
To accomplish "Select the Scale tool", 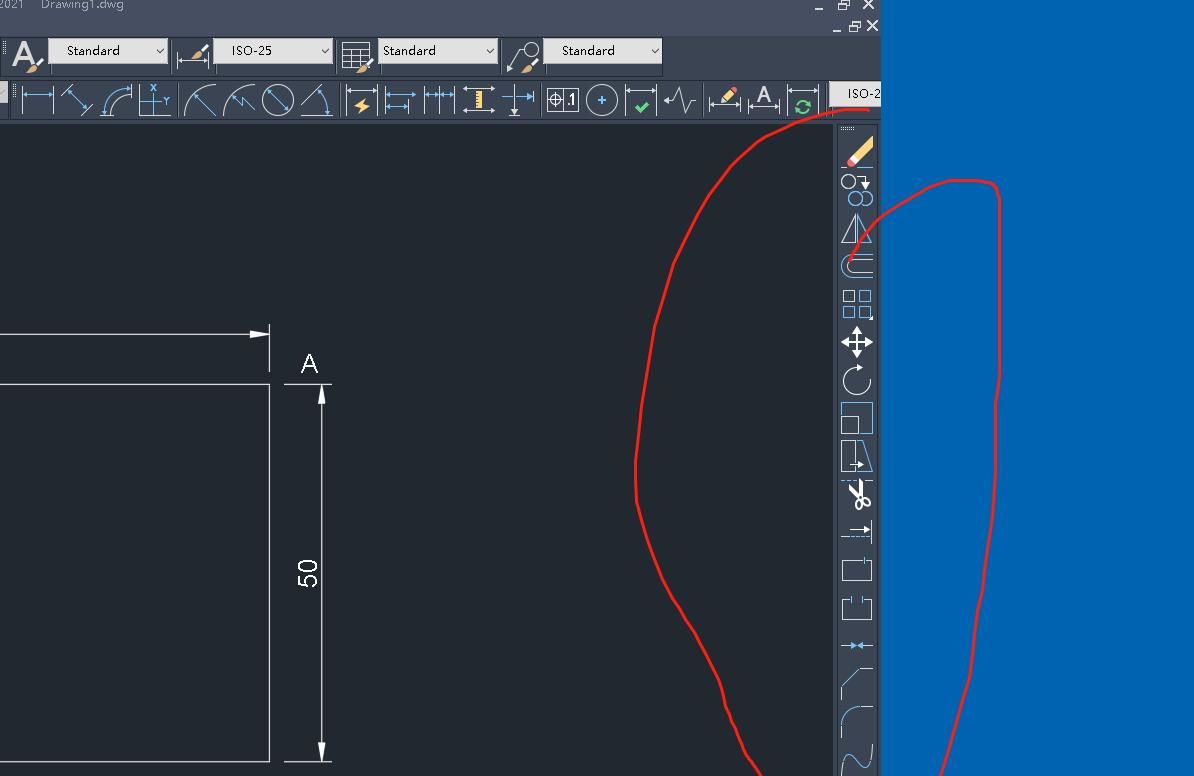I will click(x=857, y=418).
